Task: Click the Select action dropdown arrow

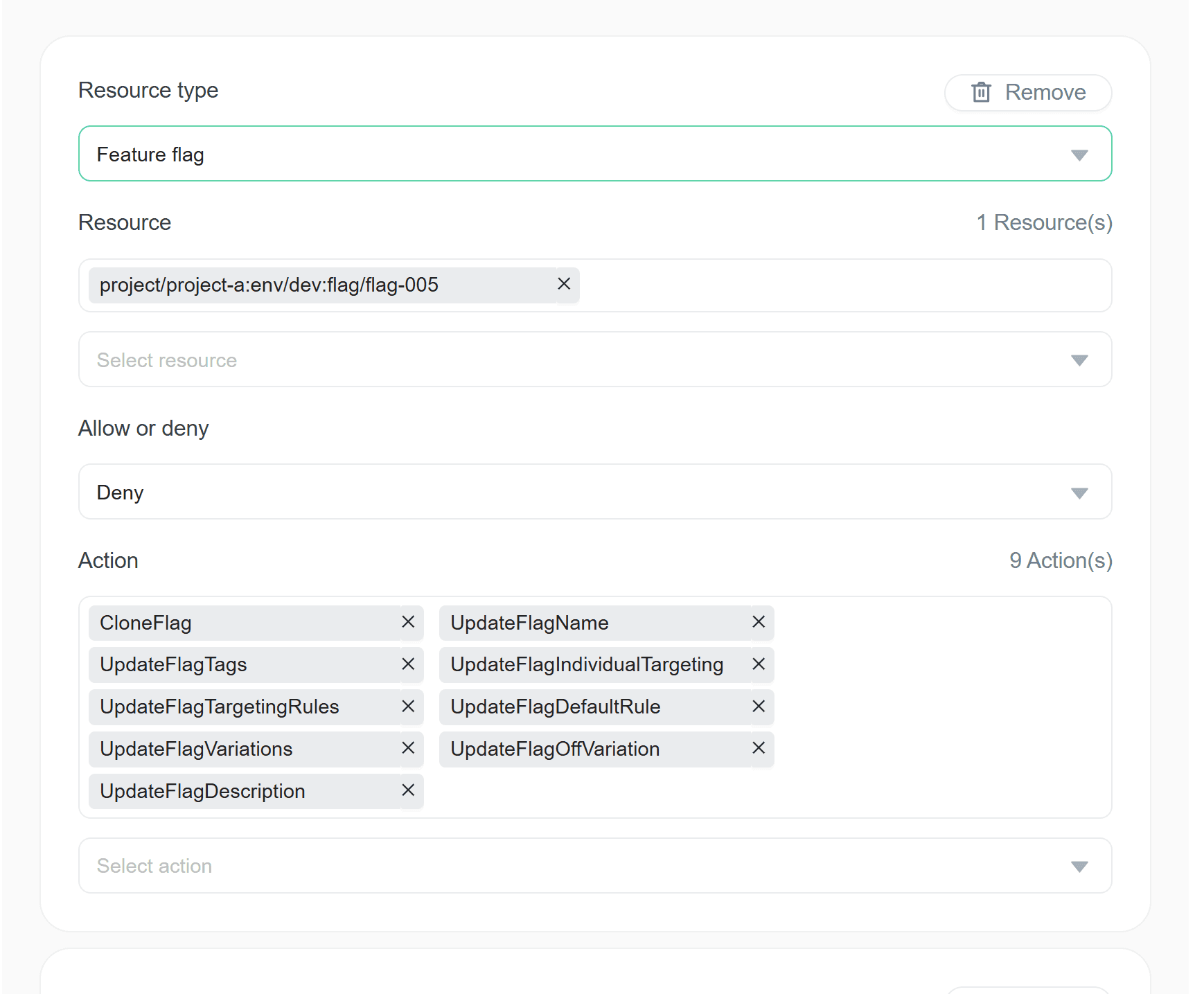Action: [x=1079, y=867]
